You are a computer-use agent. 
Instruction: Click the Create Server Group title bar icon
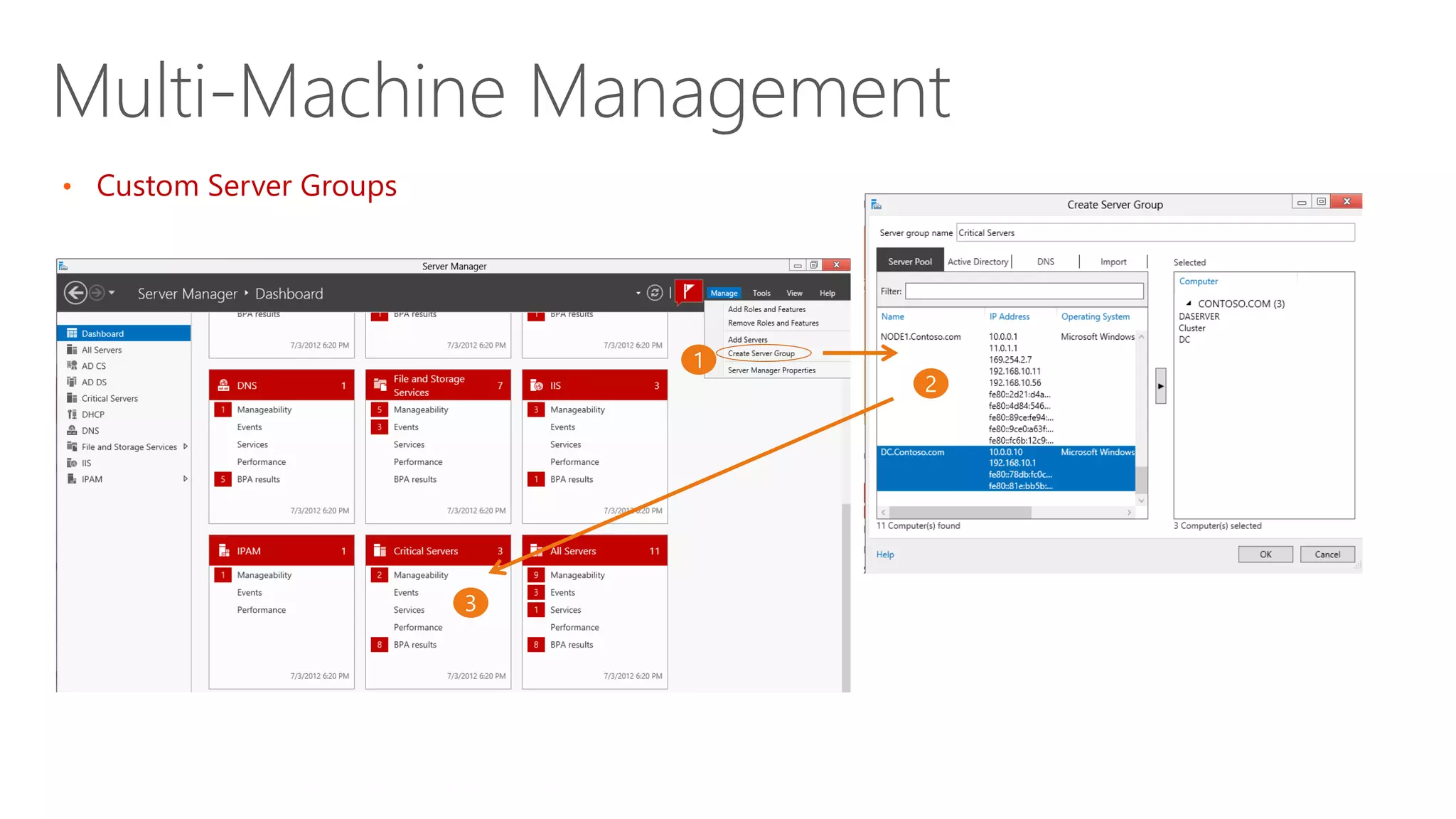pyautogui.click(x=876, y=205)
